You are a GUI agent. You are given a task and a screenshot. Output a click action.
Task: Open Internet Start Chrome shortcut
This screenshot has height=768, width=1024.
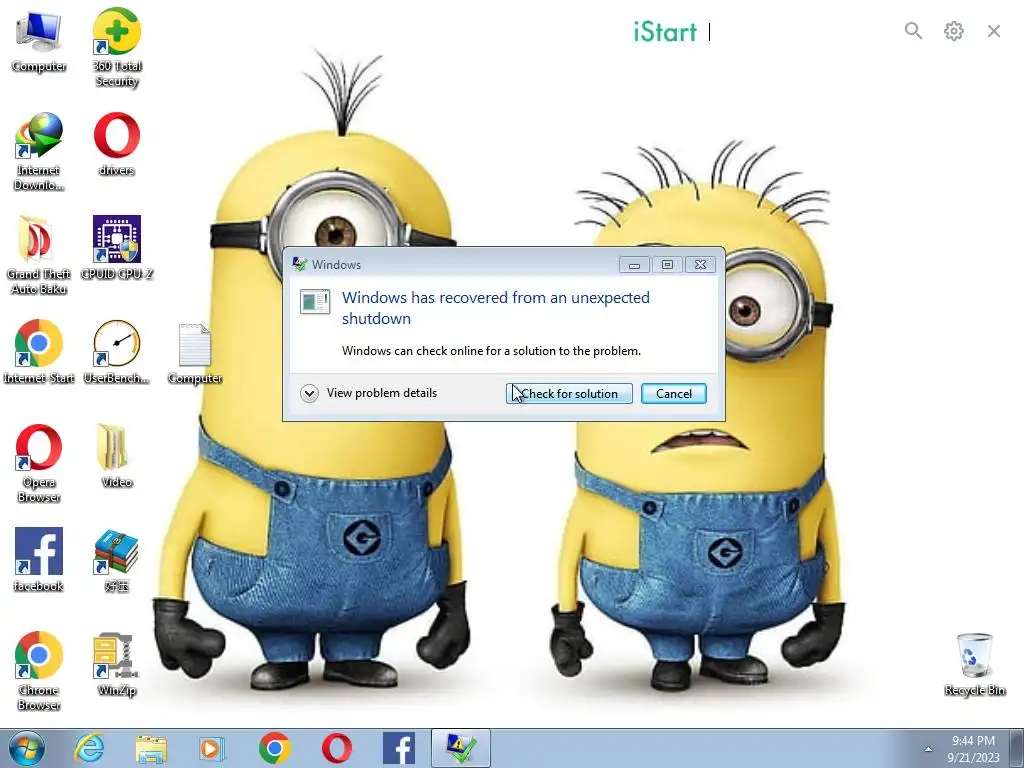click(39, 351)
